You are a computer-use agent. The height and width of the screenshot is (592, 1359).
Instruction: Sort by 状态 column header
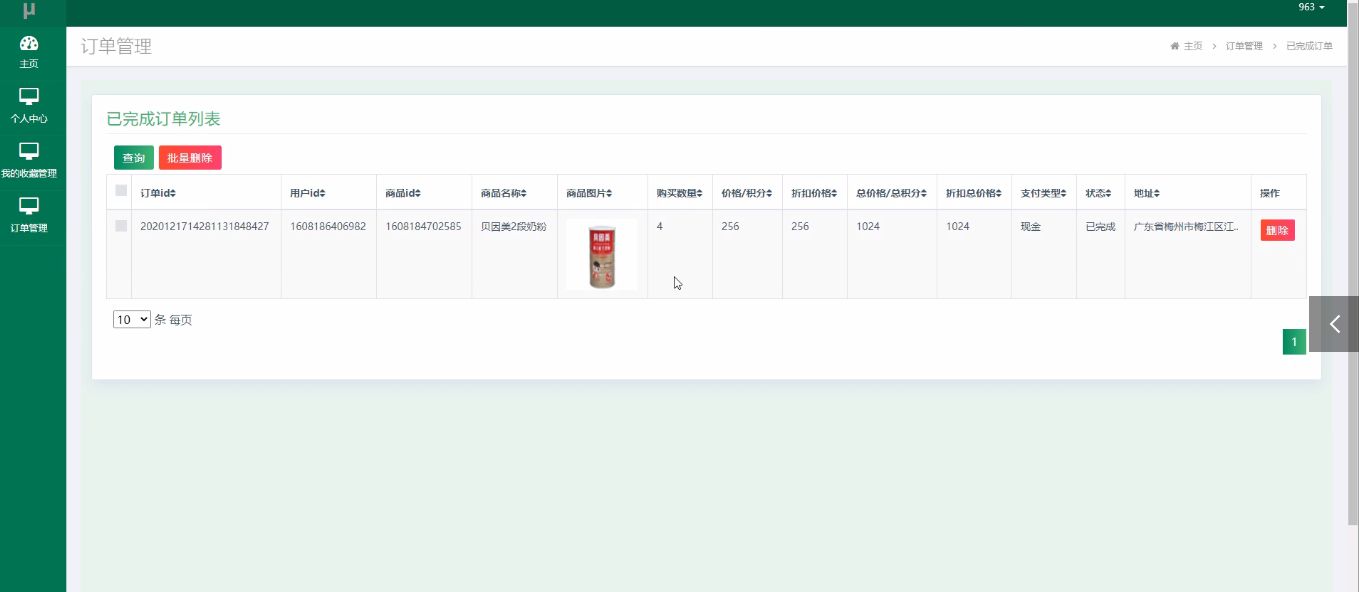pos(1100,193)
